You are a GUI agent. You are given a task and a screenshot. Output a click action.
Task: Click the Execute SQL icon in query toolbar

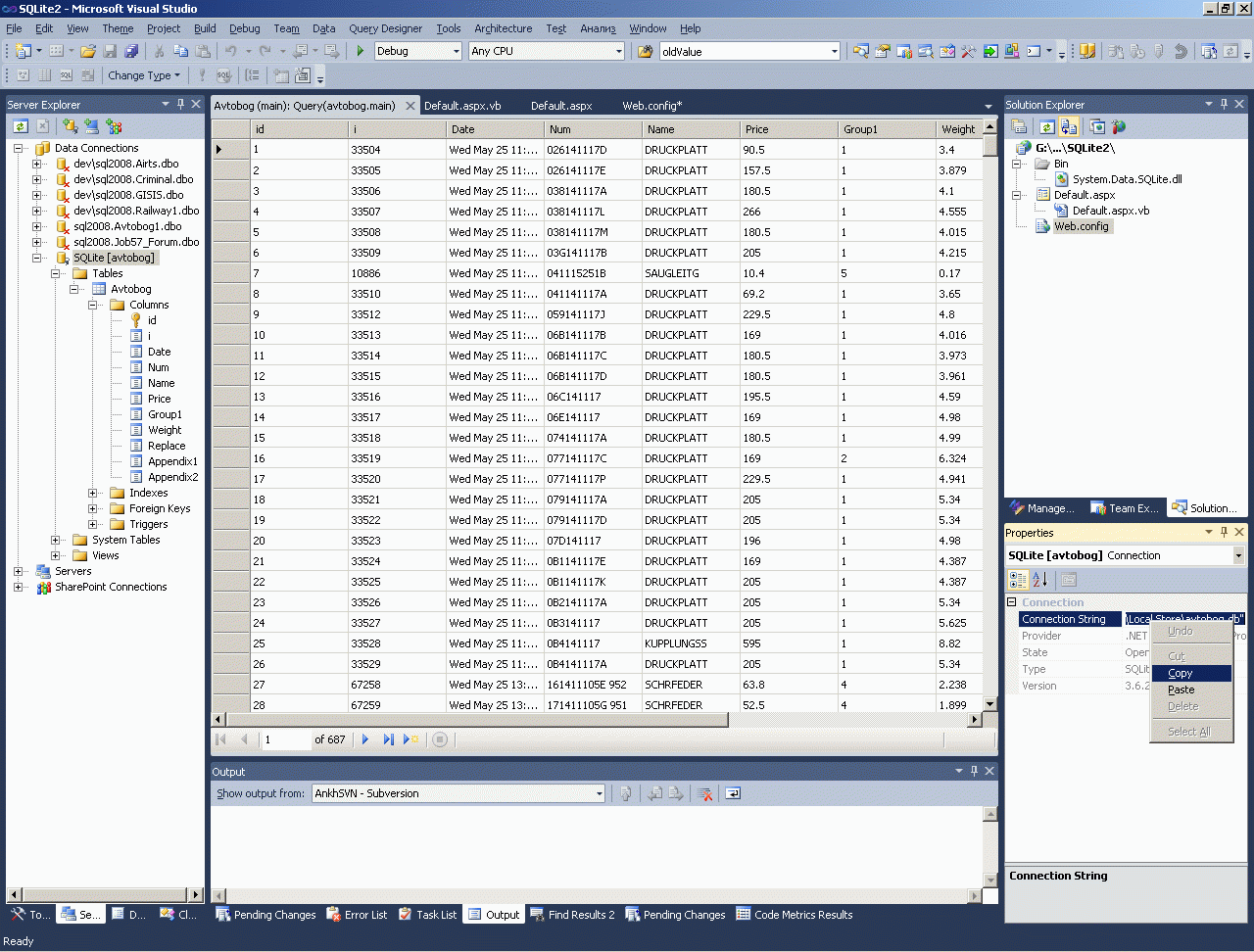coord(203,75)
